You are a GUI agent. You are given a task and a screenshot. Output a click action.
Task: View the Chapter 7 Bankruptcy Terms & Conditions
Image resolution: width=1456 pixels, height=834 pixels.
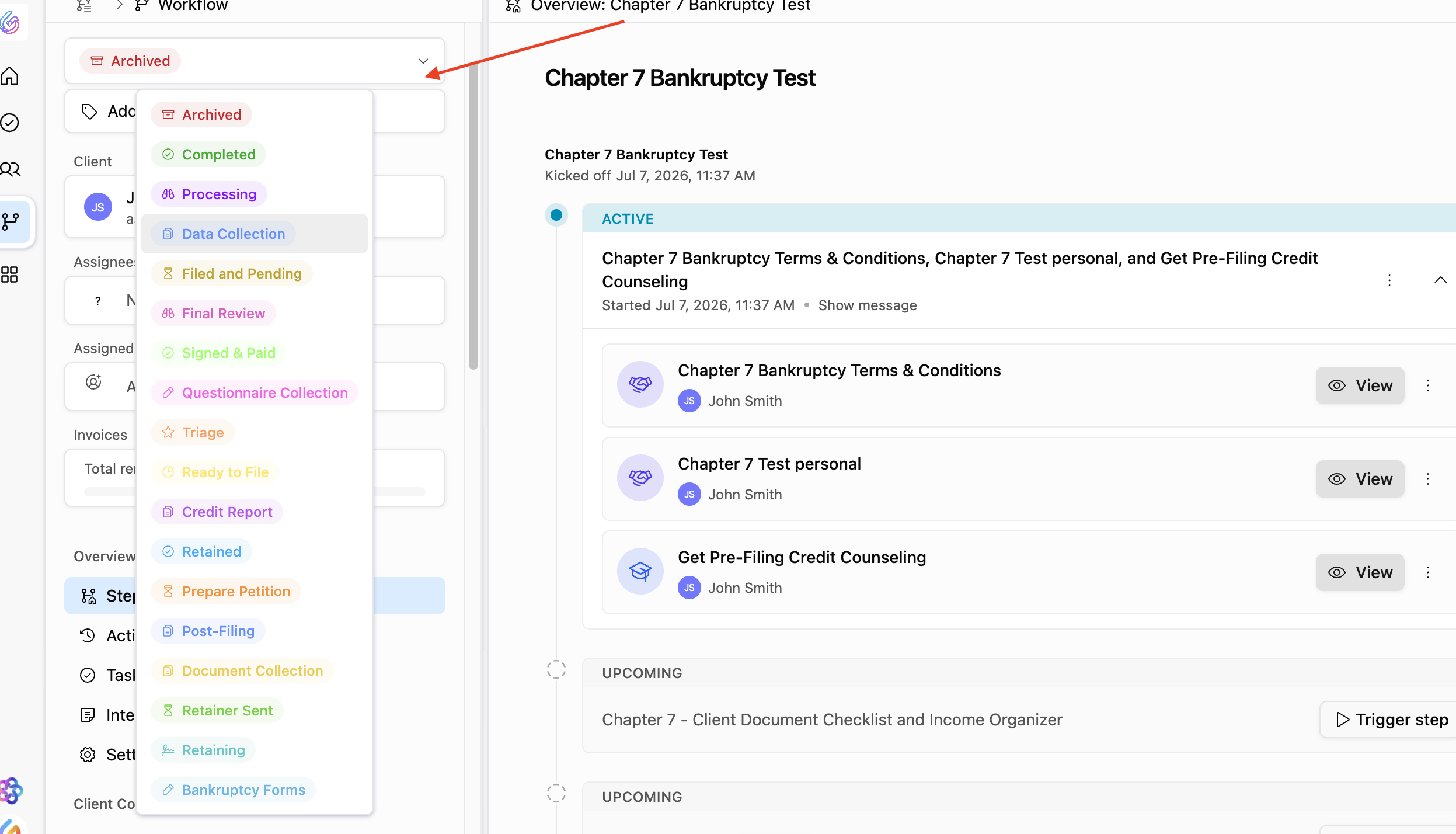pyautogui.click(x=1360, y=385)
